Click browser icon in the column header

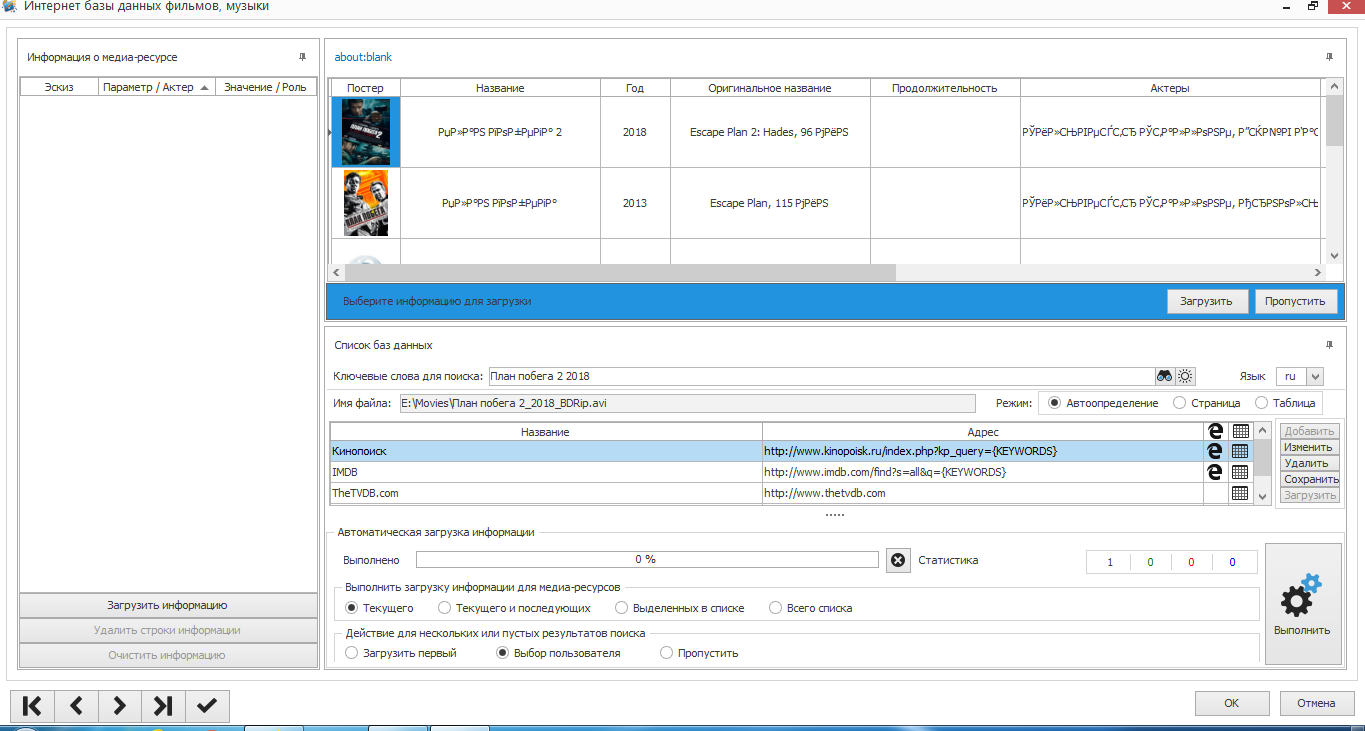1215,431
